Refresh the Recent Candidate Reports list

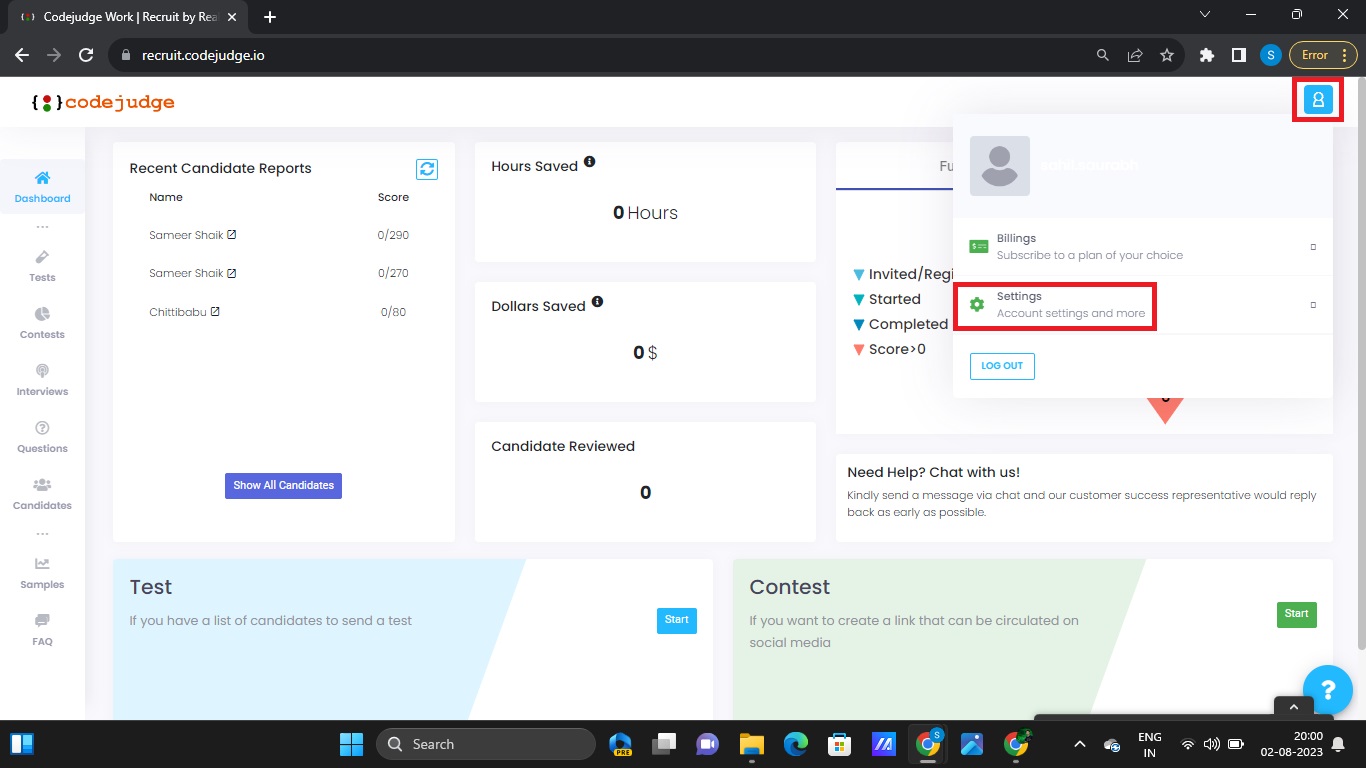tap(427, 169)
